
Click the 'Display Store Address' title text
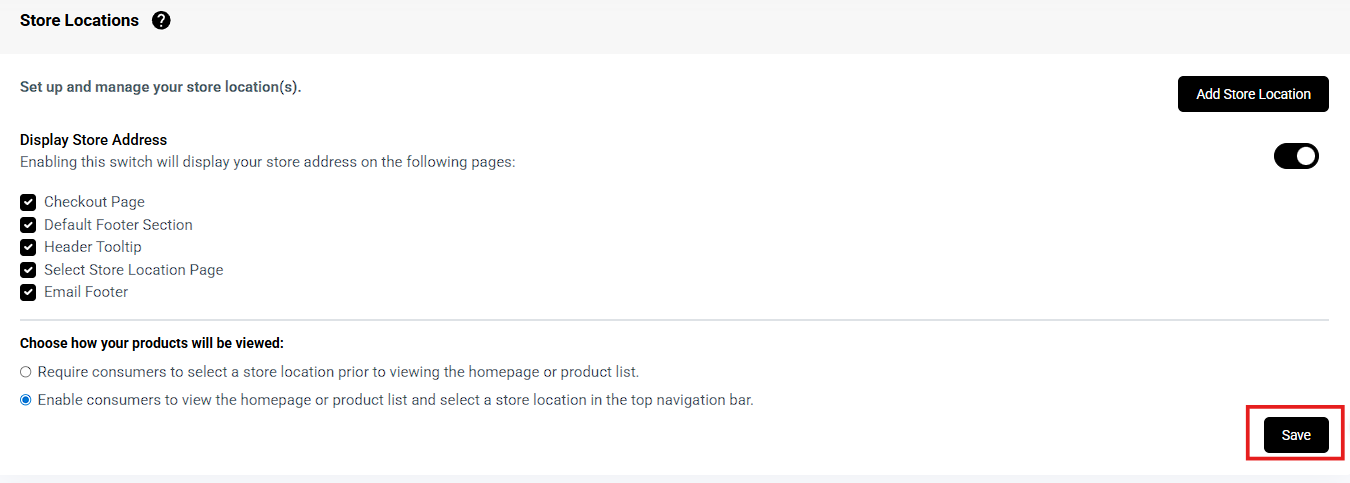[x=93, y=140]
